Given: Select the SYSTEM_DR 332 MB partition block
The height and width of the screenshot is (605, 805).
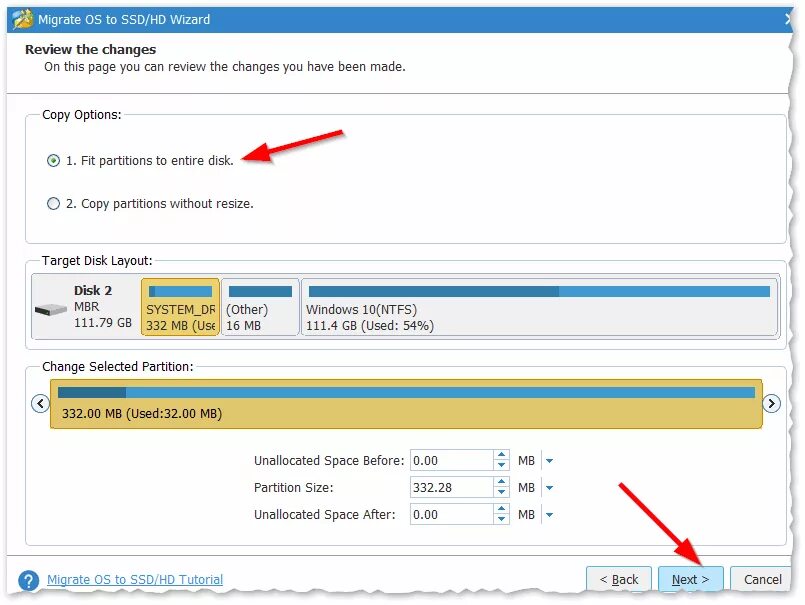Looking at the screenshot, I should click(180, 307).
